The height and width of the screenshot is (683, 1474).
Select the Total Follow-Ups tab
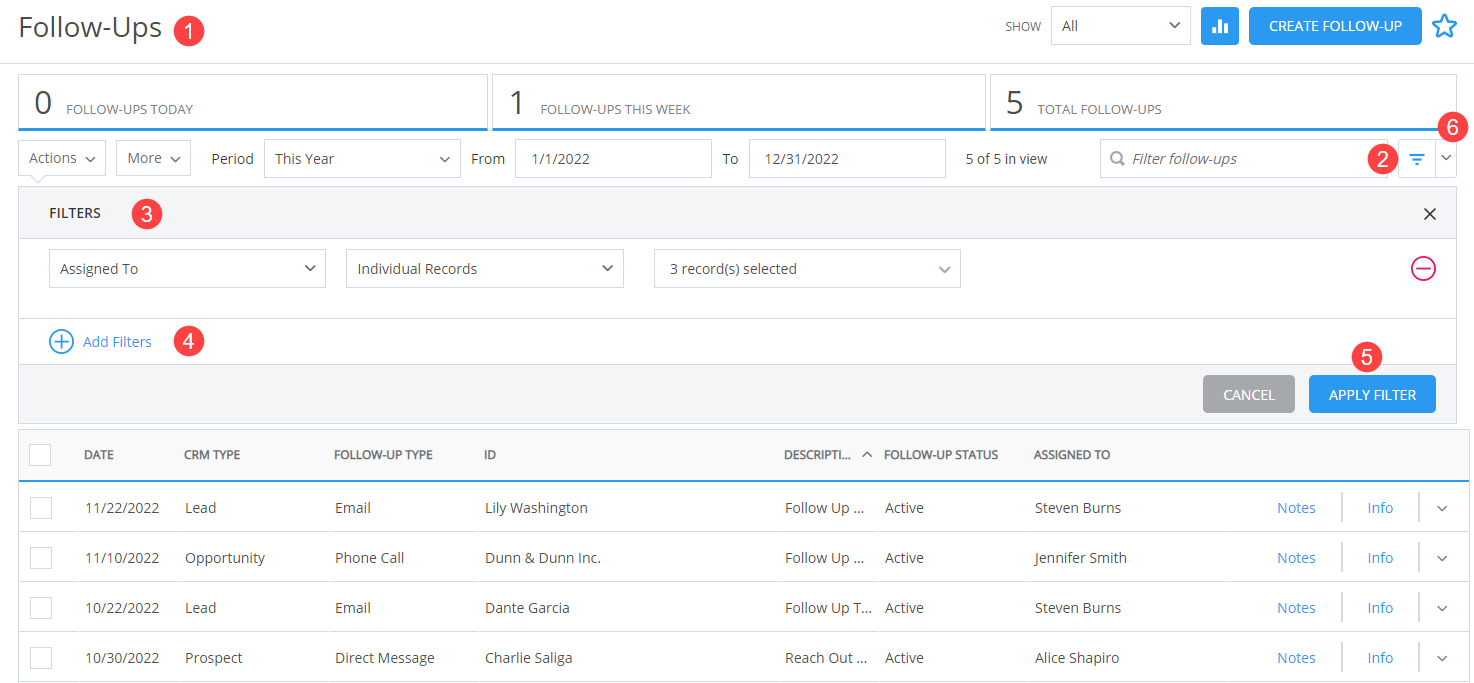coord(1222,102)
